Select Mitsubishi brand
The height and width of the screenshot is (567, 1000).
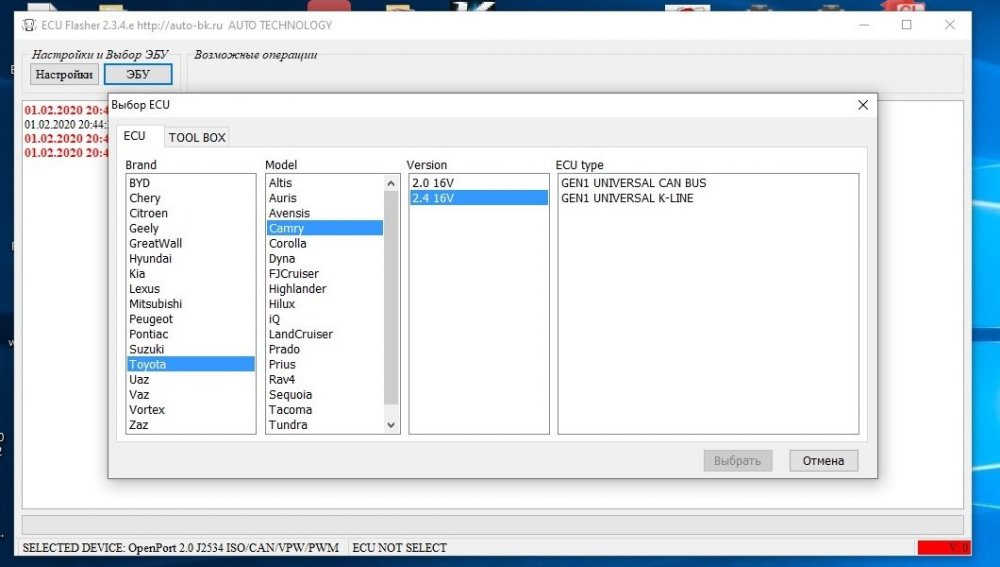(x=190, y=304)
